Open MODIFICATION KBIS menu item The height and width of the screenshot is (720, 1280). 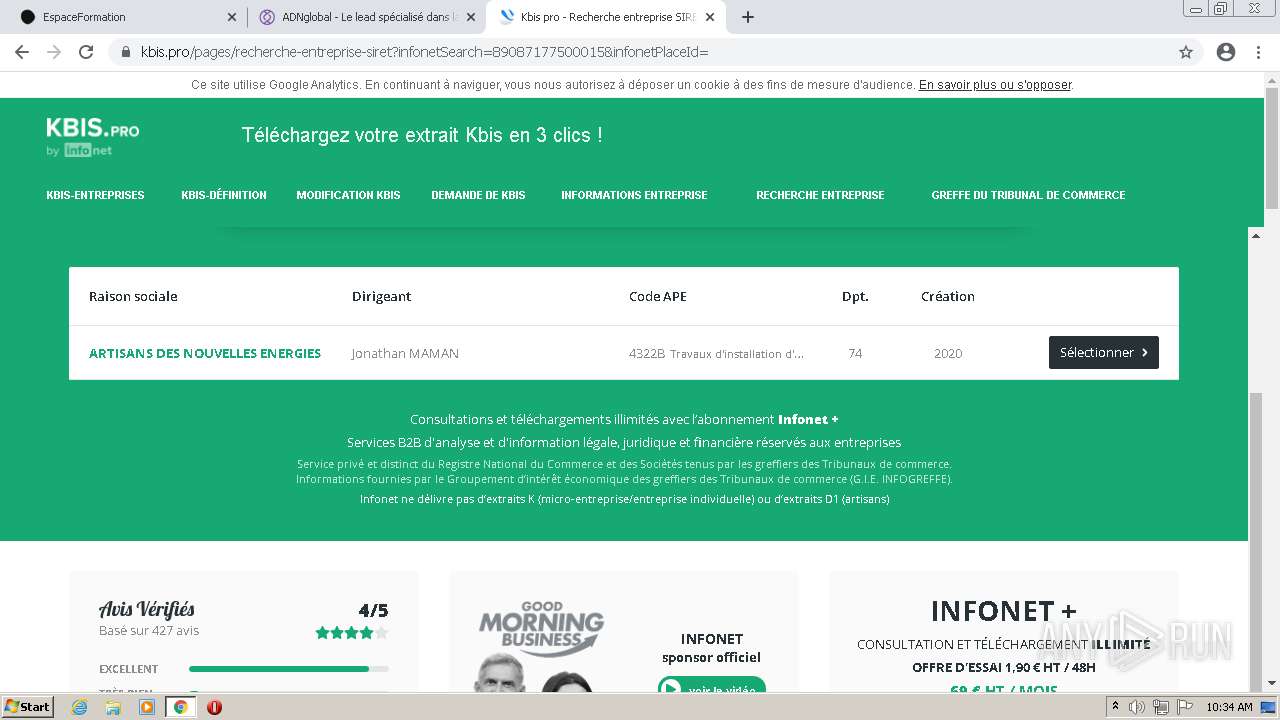pyautogui.click(x=348, y=195)
